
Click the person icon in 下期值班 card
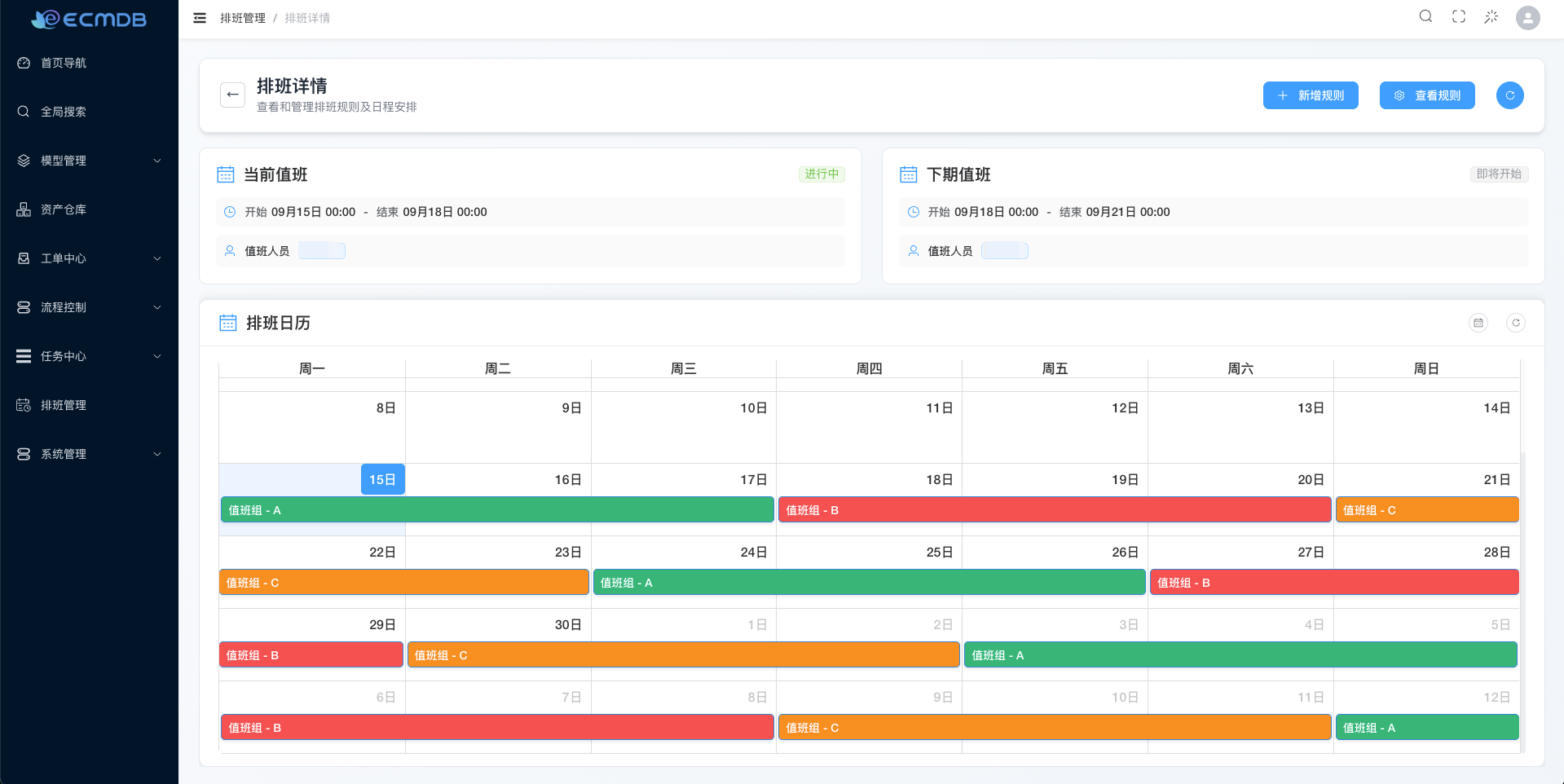pos(914,251)
